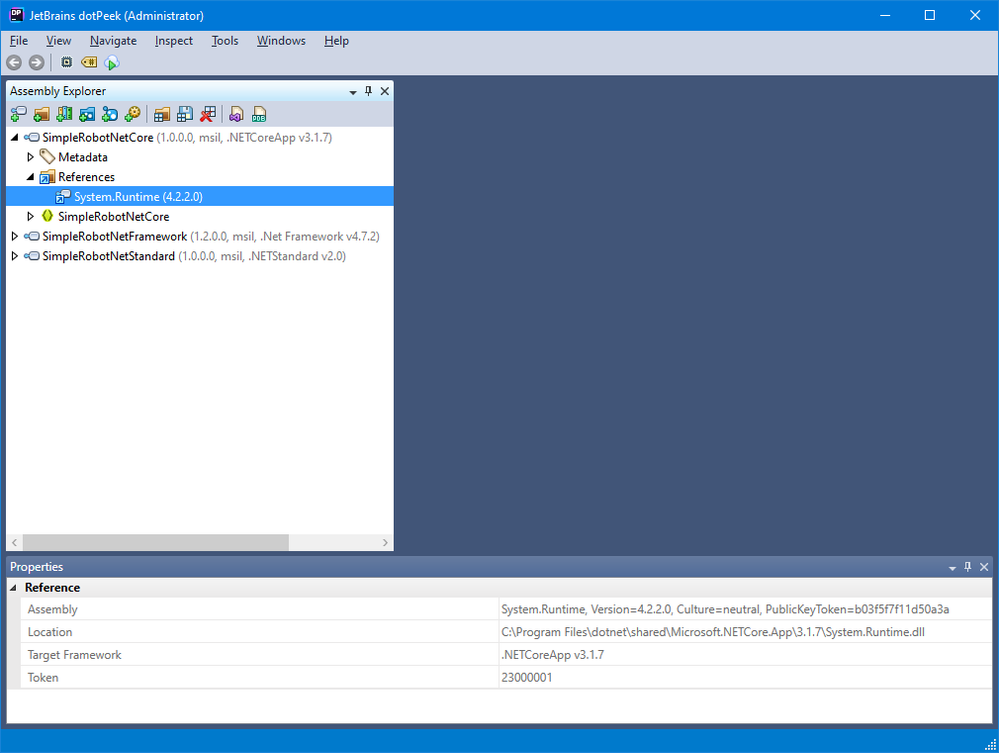Click the Target Framework property label
This screenshot has height=753, width=999.
click(x=74, y=655)
